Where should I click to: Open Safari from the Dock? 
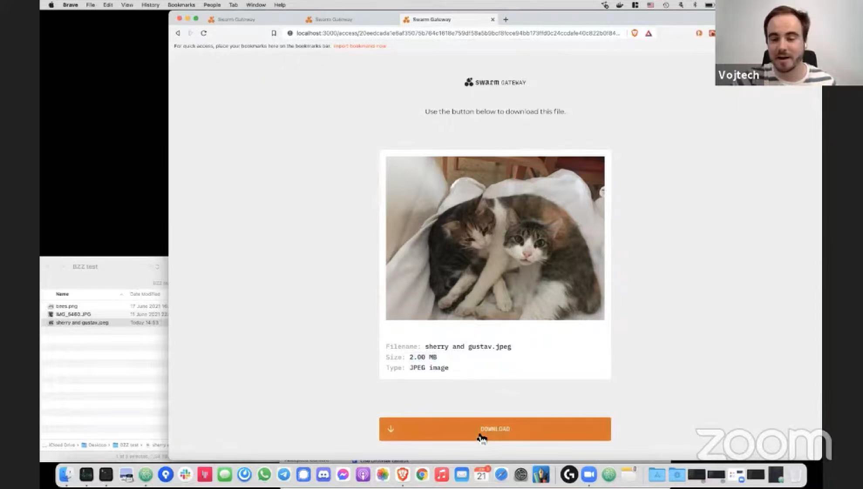click(x=501, y=474)
